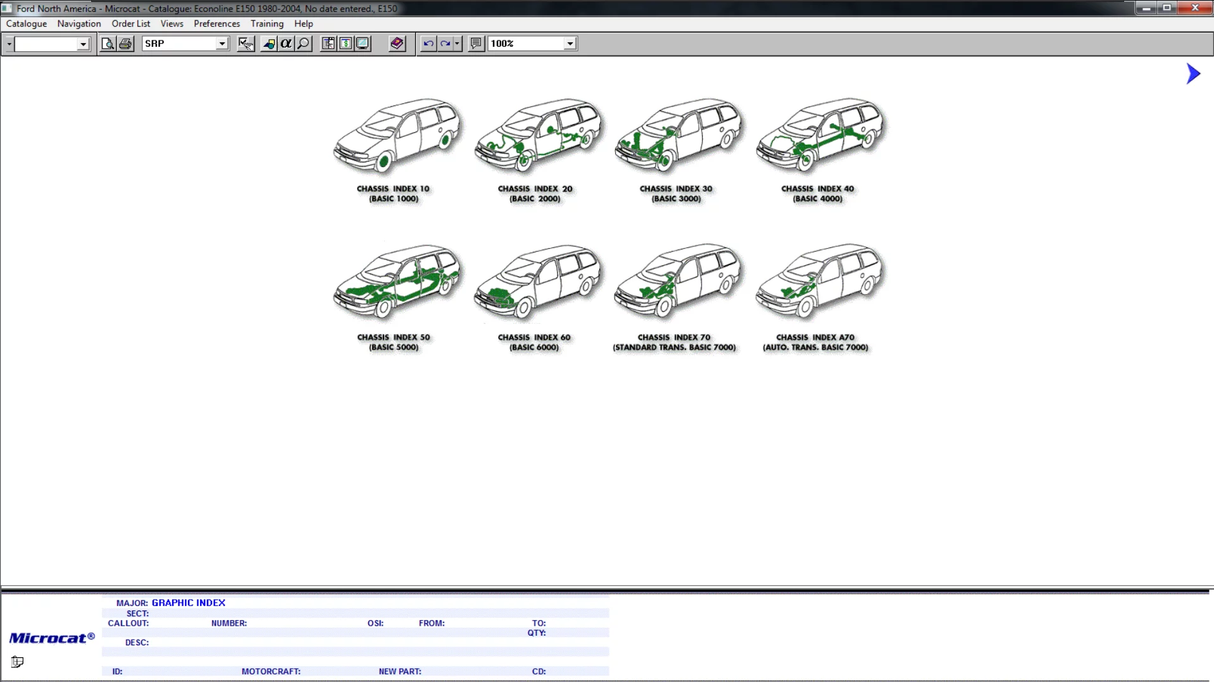Image resolution: width=1214 pixels, height=682 pixels.
Task: Click the speech bubble notes icon
Action: pos(476,44)
